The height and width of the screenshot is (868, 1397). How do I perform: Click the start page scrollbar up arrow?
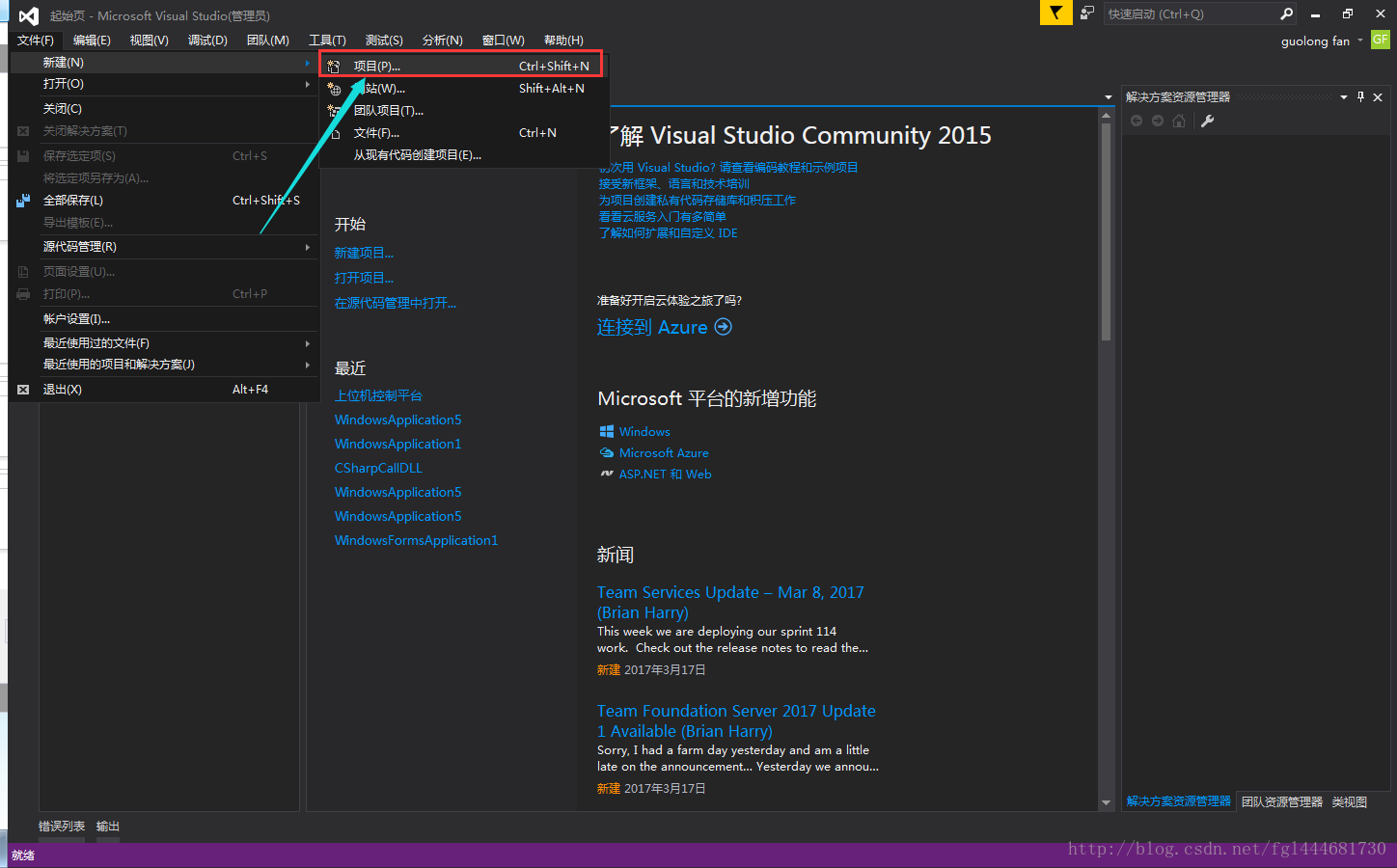pyautogui.click(x=1106, y=116)
